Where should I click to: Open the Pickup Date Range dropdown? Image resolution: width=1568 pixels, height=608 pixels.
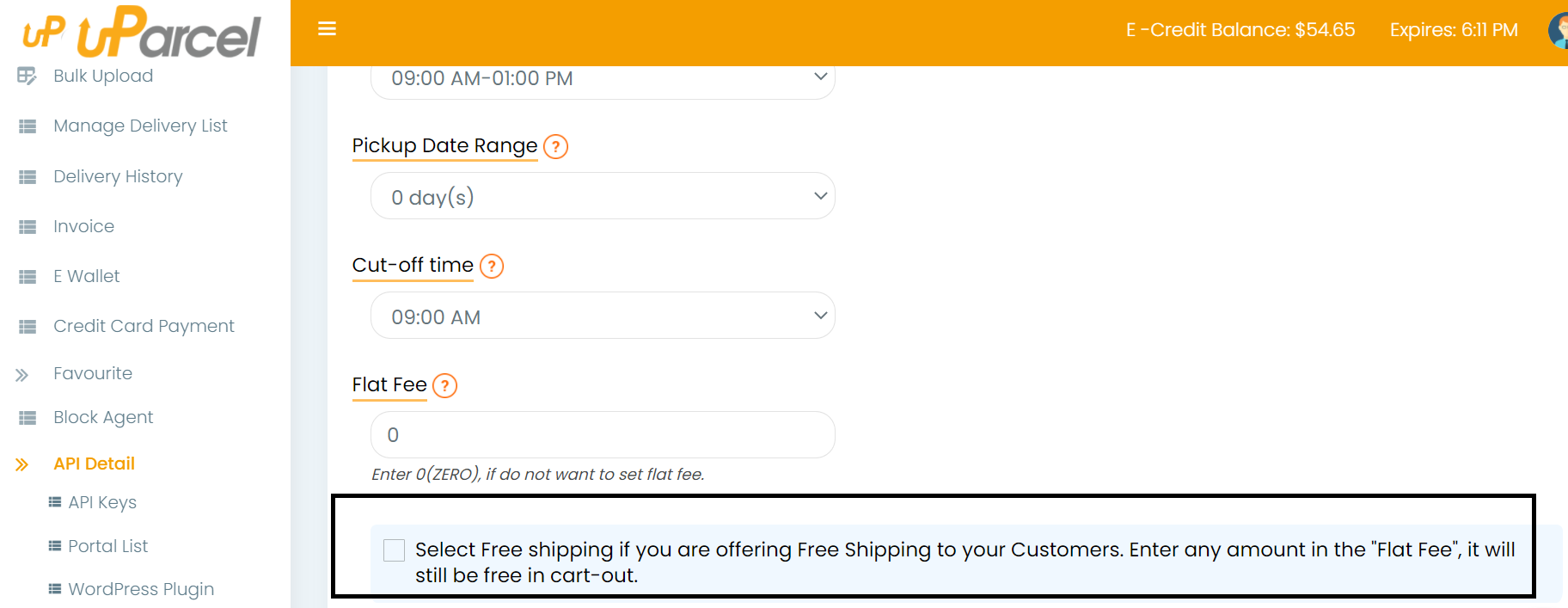(602, 196)
